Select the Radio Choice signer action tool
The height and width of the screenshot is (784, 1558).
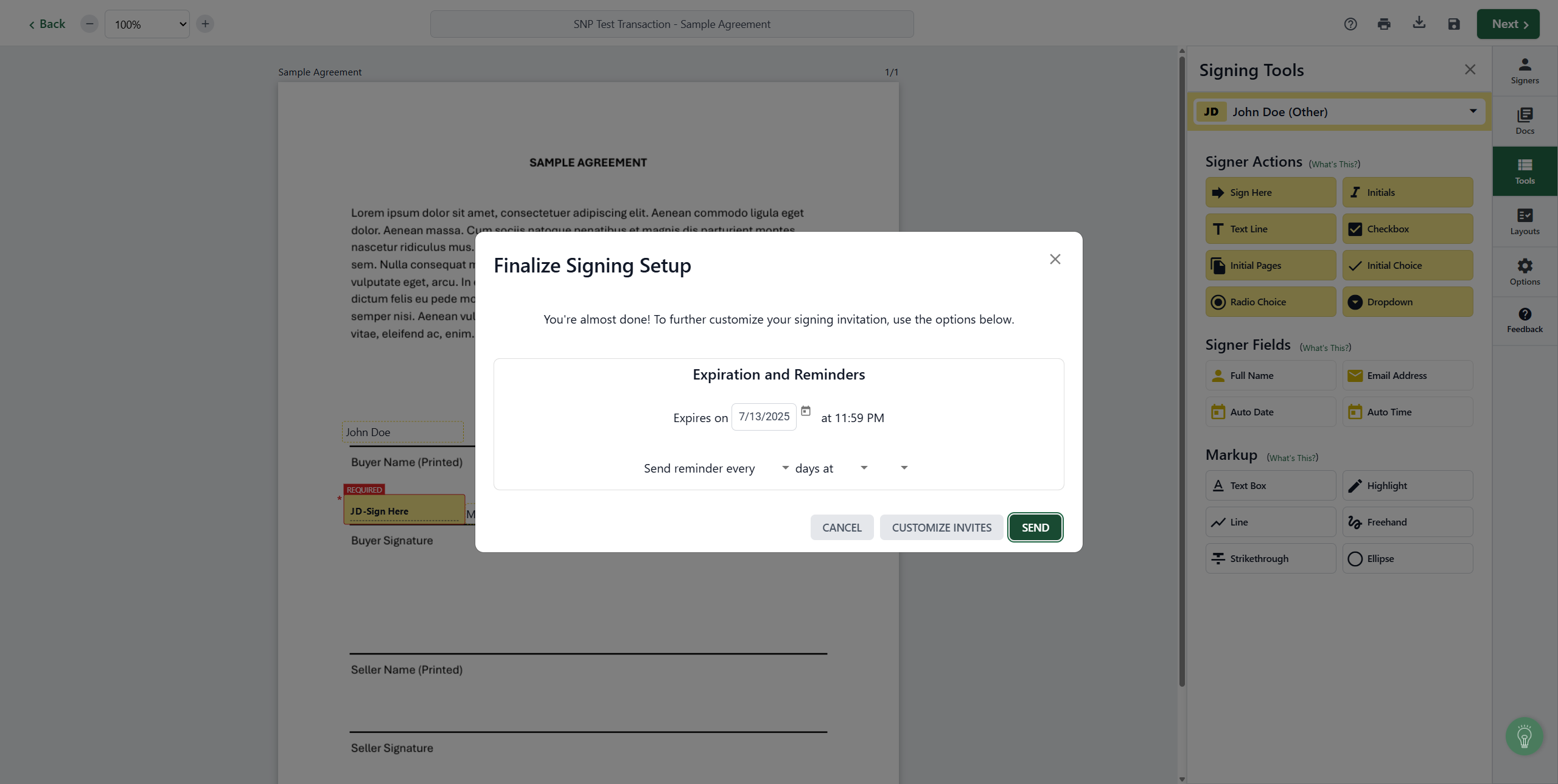point(1270,302)
